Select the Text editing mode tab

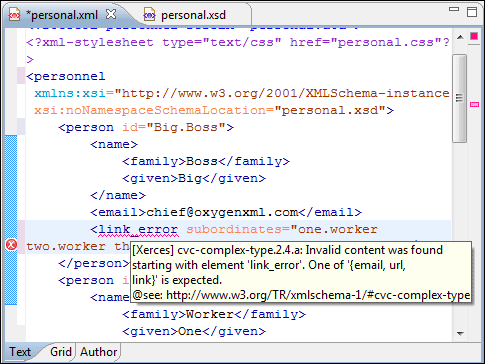point(20,352)
